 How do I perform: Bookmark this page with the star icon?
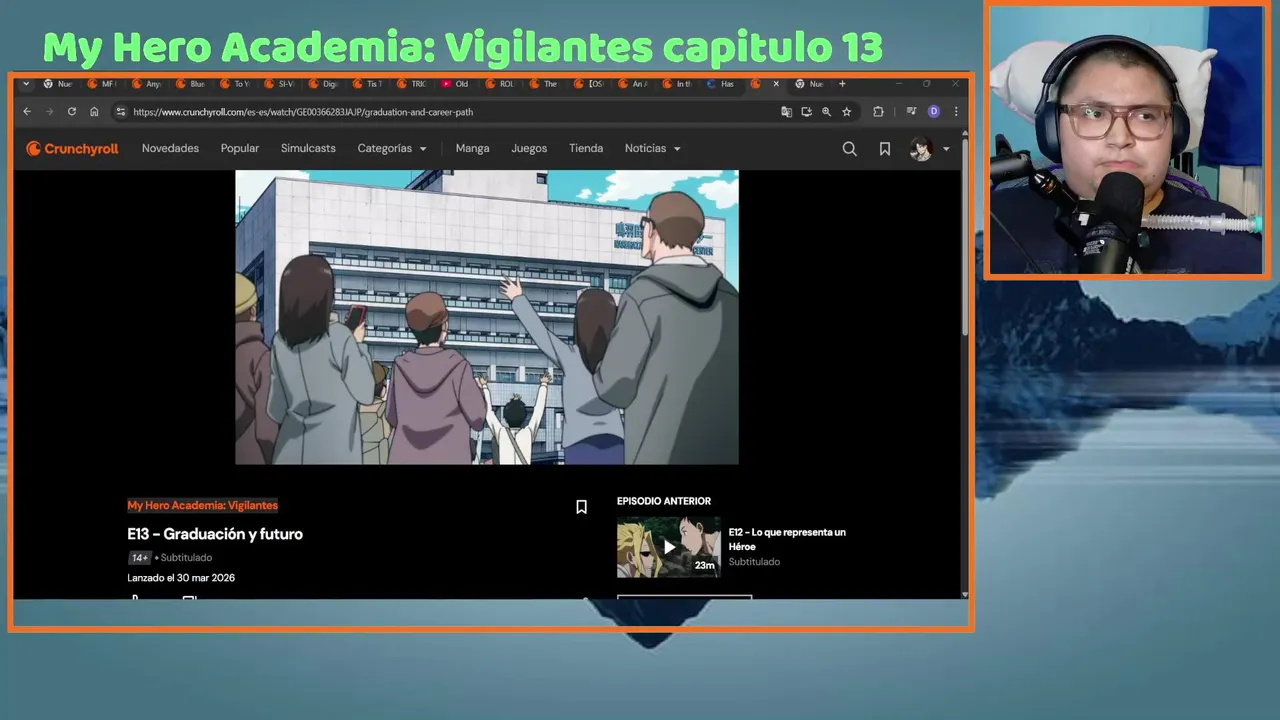[846, 112]
